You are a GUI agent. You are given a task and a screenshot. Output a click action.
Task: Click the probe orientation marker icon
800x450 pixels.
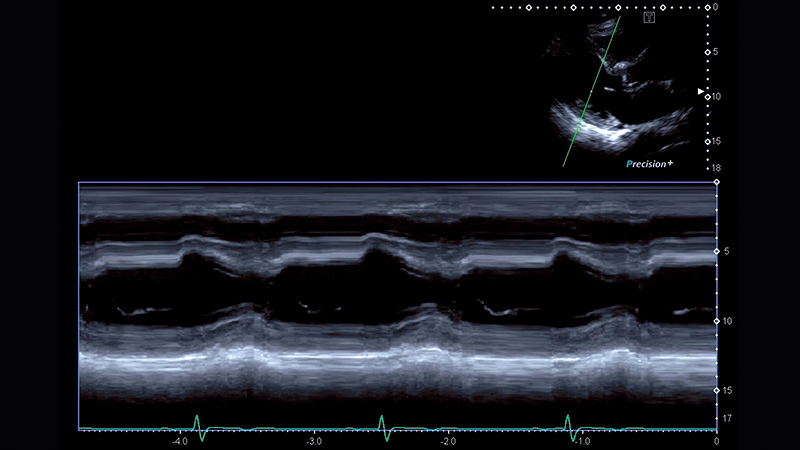pos(649,17)
